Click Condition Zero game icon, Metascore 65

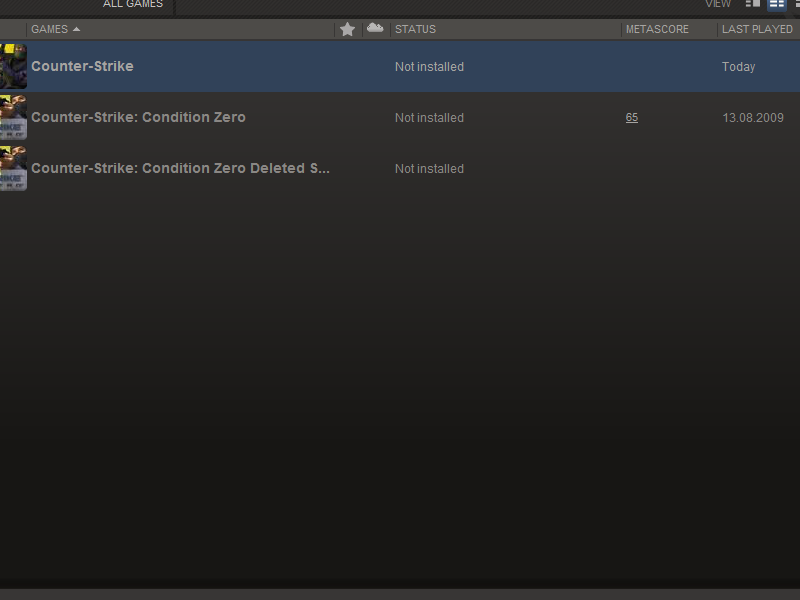[13, 117]
